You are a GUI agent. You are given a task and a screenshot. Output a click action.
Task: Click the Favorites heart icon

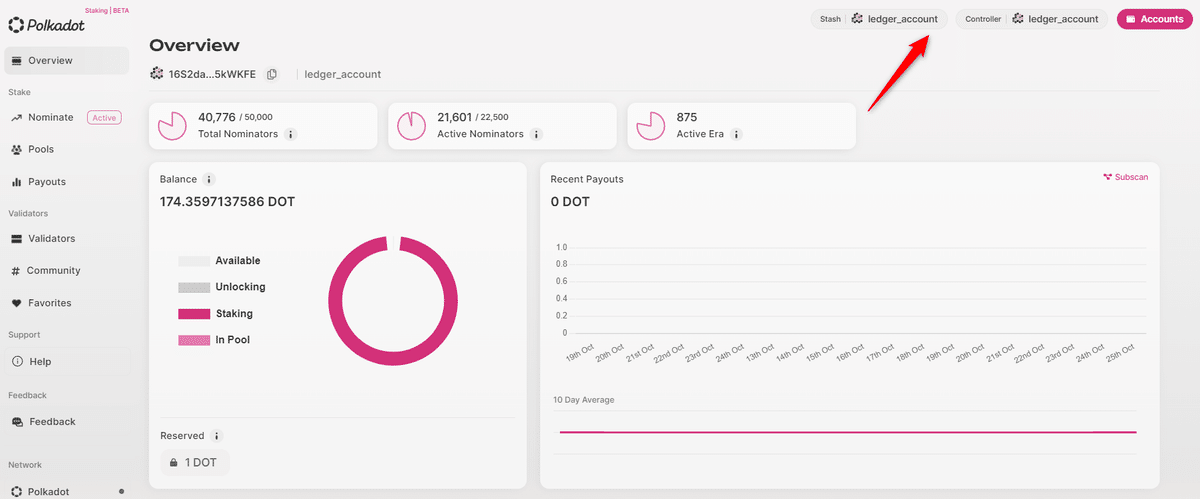coord(17,303)
